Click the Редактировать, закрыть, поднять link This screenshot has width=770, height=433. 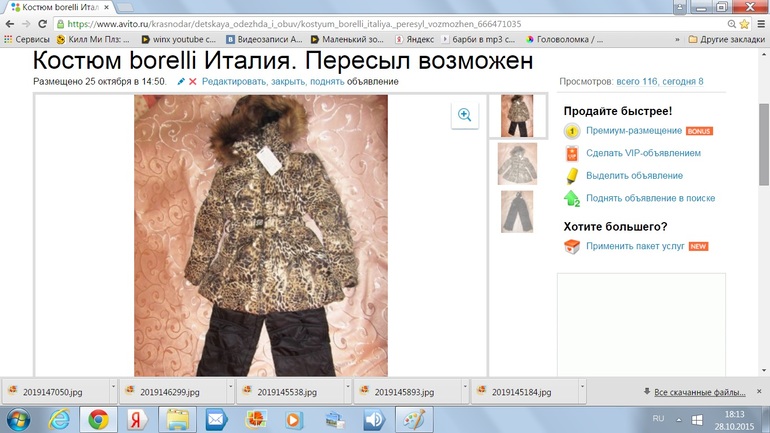pos(272,81)
